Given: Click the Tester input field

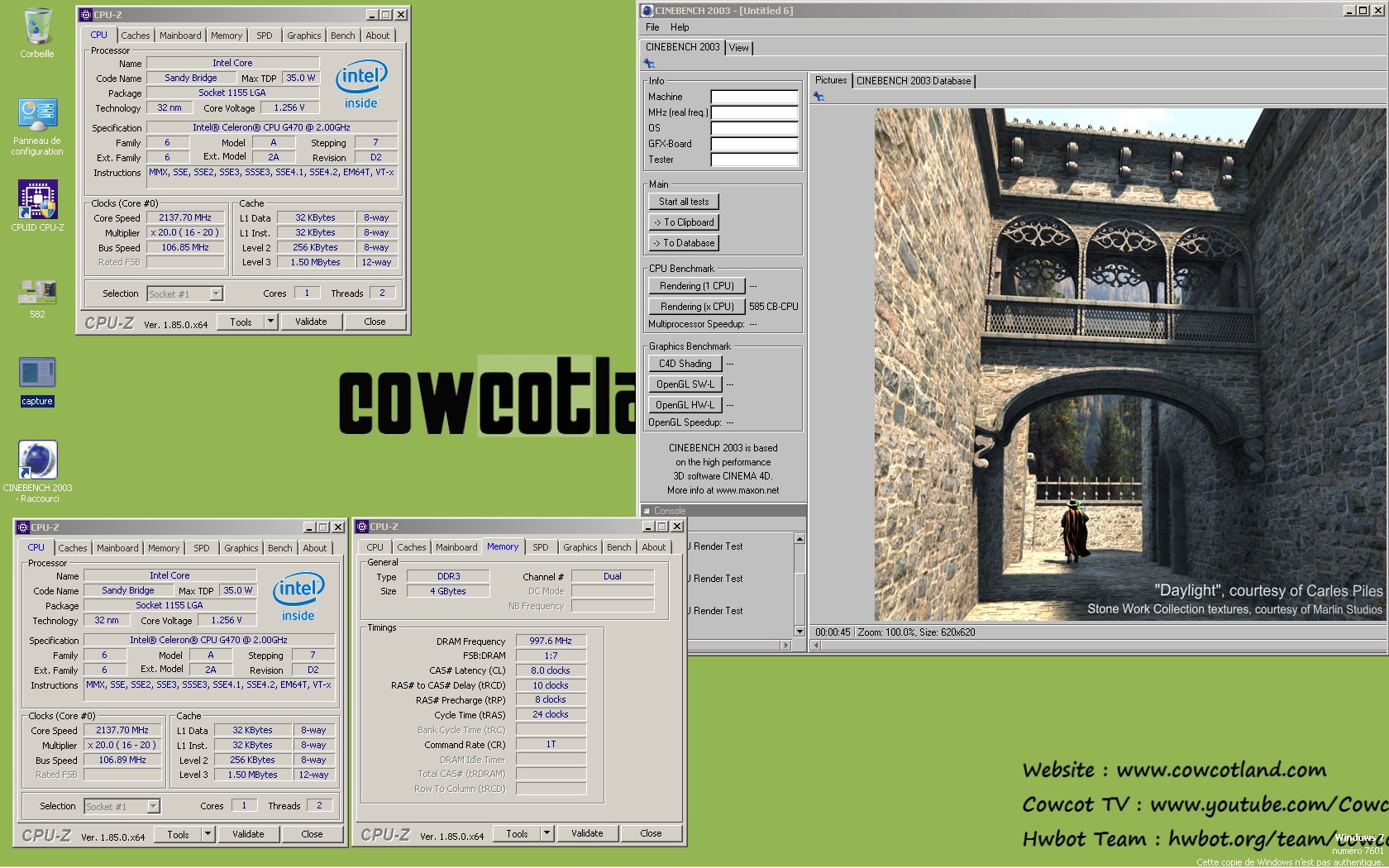Looking at the screenshot, I should [x=754, y=160].
